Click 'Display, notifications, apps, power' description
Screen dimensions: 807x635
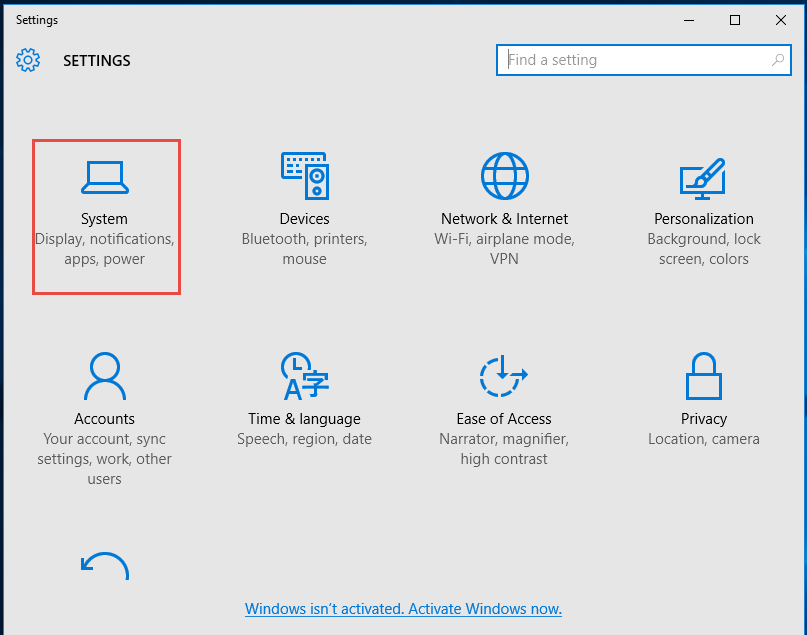coord(104,249)
